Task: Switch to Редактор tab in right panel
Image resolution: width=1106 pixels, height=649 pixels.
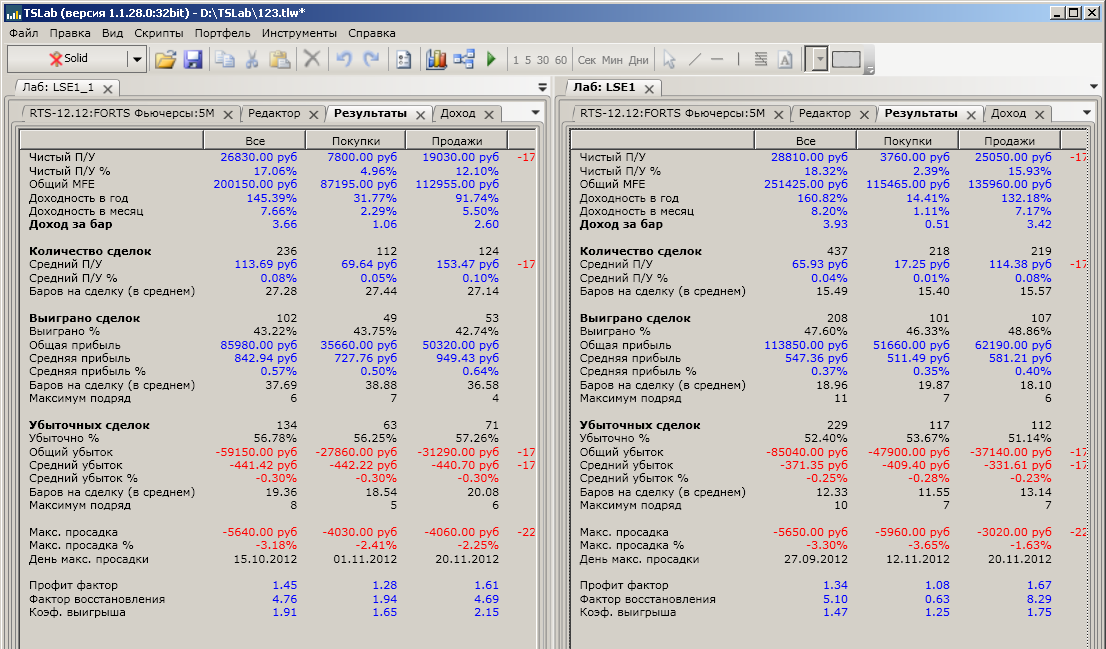Action: [825, 113]
